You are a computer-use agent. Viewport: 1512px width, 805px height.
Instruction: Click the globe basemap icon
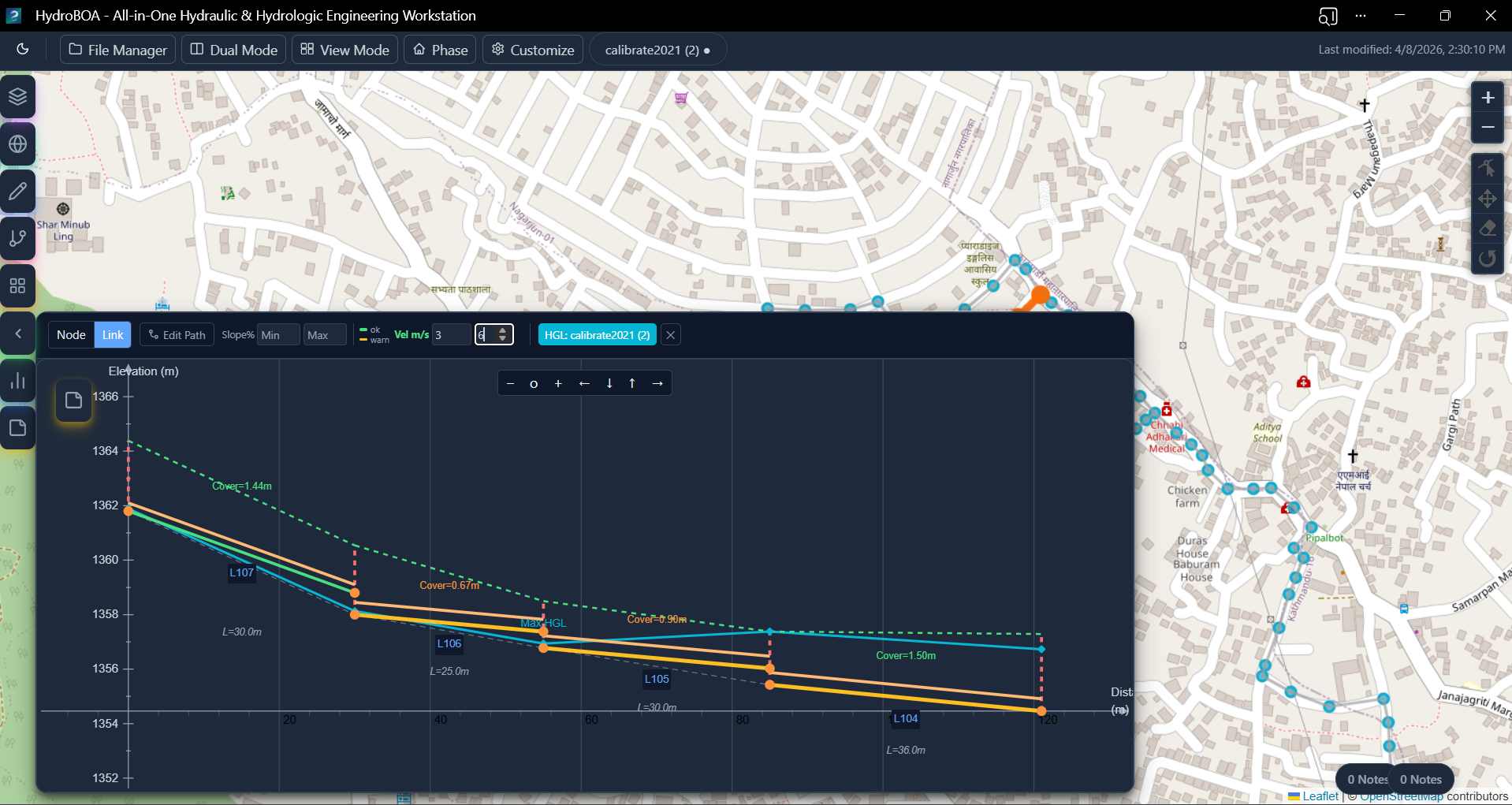tap(17, 144)
